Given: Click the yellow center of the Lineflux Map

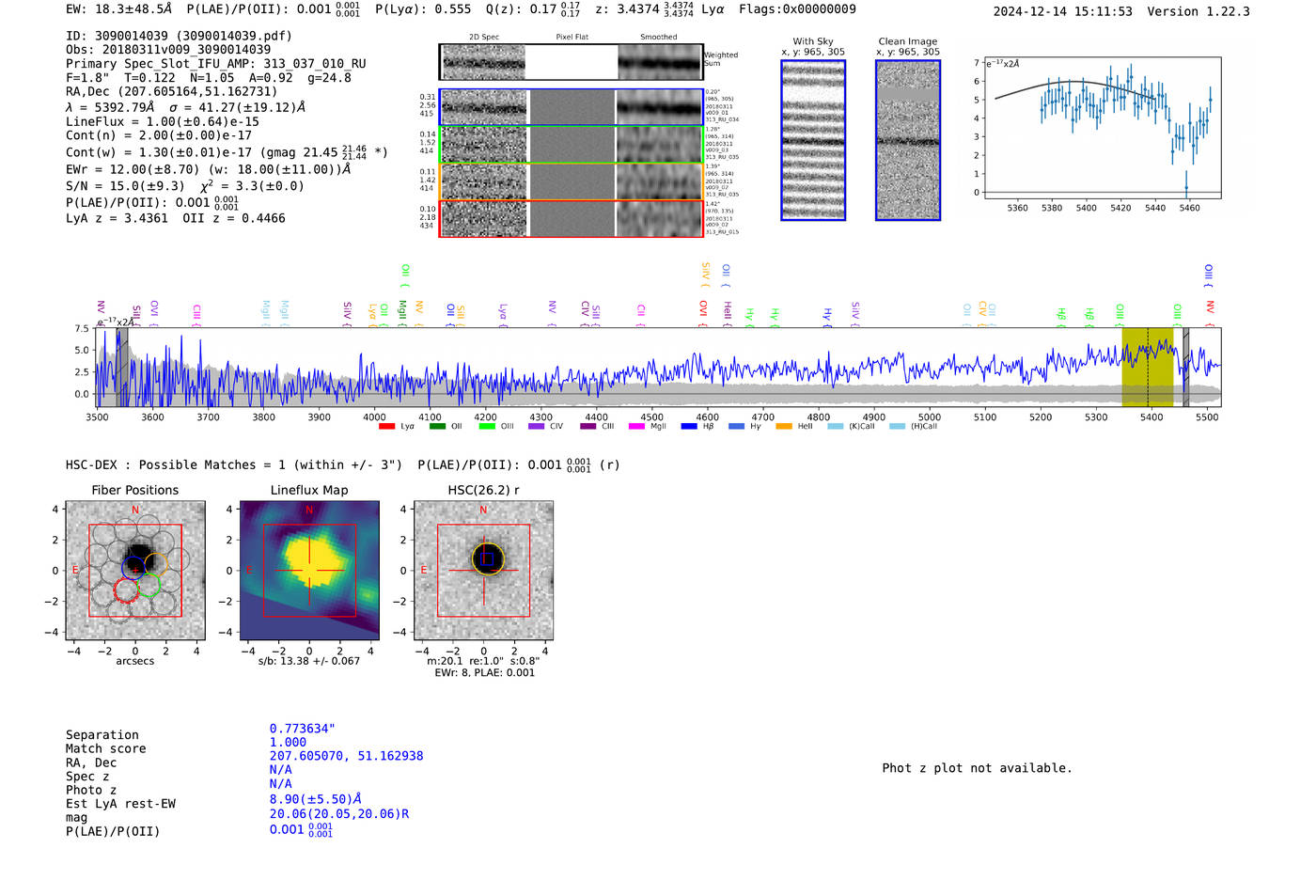Looking at the screenshot, I should coord(310,562).
